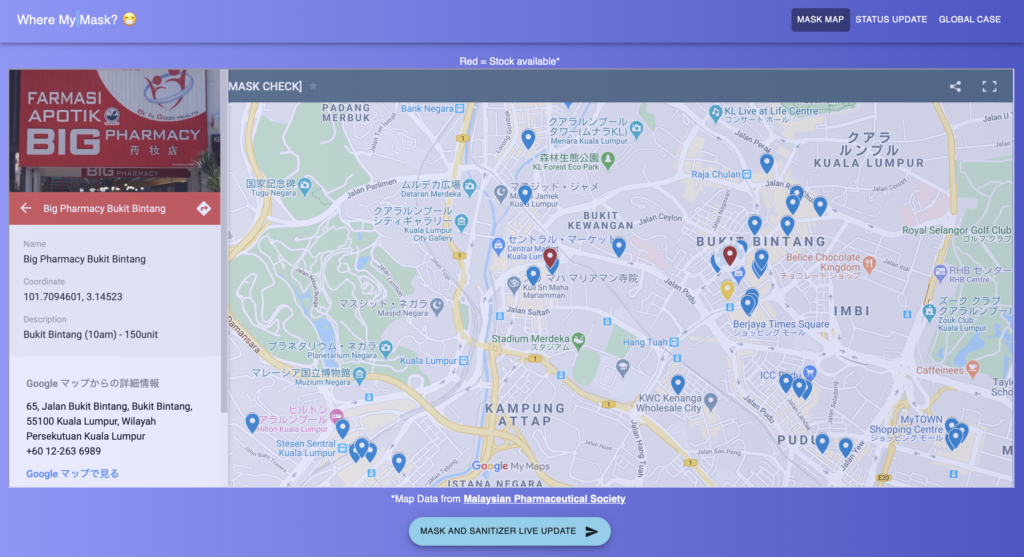Click the map share icon
Screen dimensions: 1024x557
pyautogui.click(x=955, y=86)
